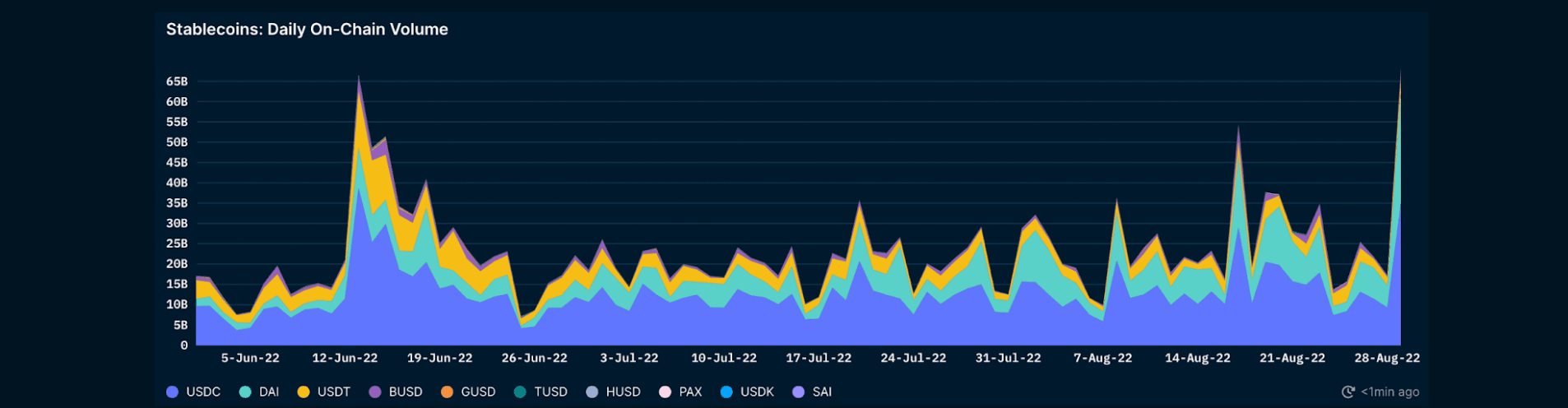Click the Stablecoins: Daily On-Chain Volume title
This screenshot has width=1568, height=408.
click(307, 30)
